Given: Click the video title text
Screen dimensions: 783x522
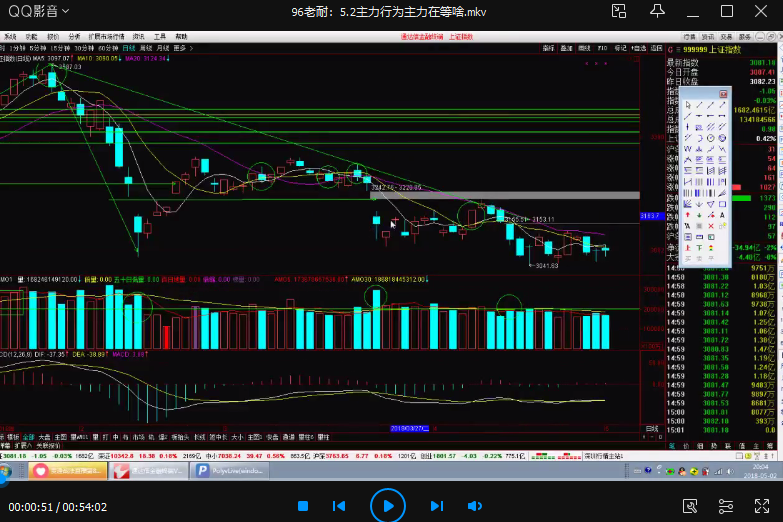Looking at the screenshot, I should pos(391,12).
